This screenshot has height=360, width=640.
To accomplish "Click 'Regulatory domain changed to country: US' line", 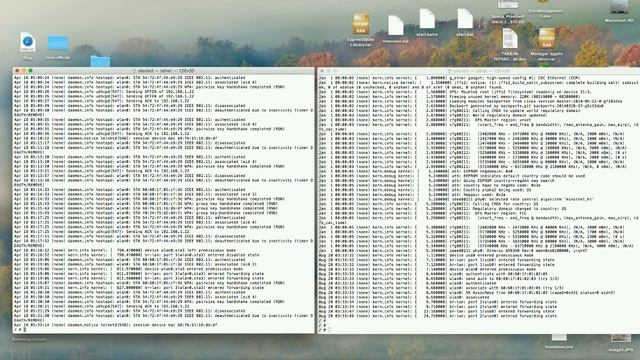I will pos(442,209).
